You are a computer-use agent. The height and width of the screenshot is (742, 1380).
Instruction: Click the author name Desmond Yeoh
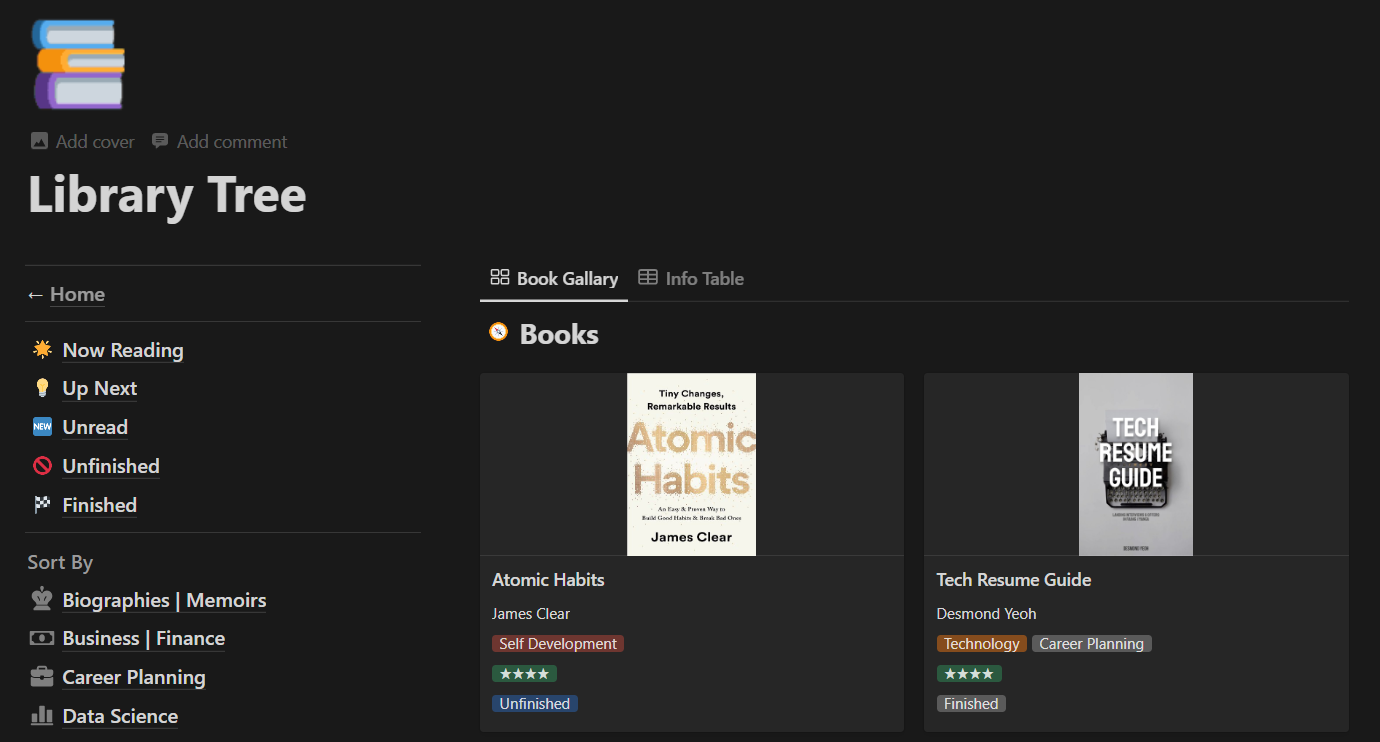tap(986, 614)
